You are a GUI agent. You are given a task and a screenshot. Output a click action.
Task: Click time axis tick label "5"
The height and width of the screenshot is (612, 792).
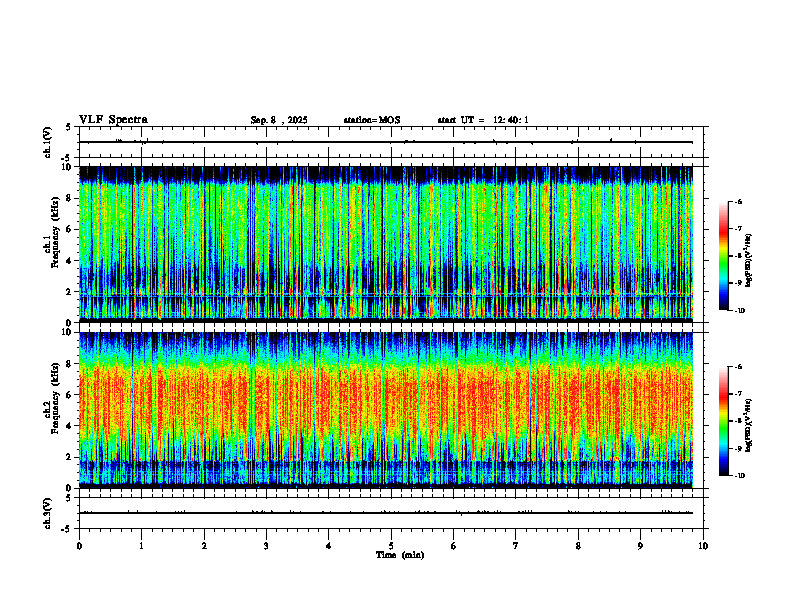(391, 546)
